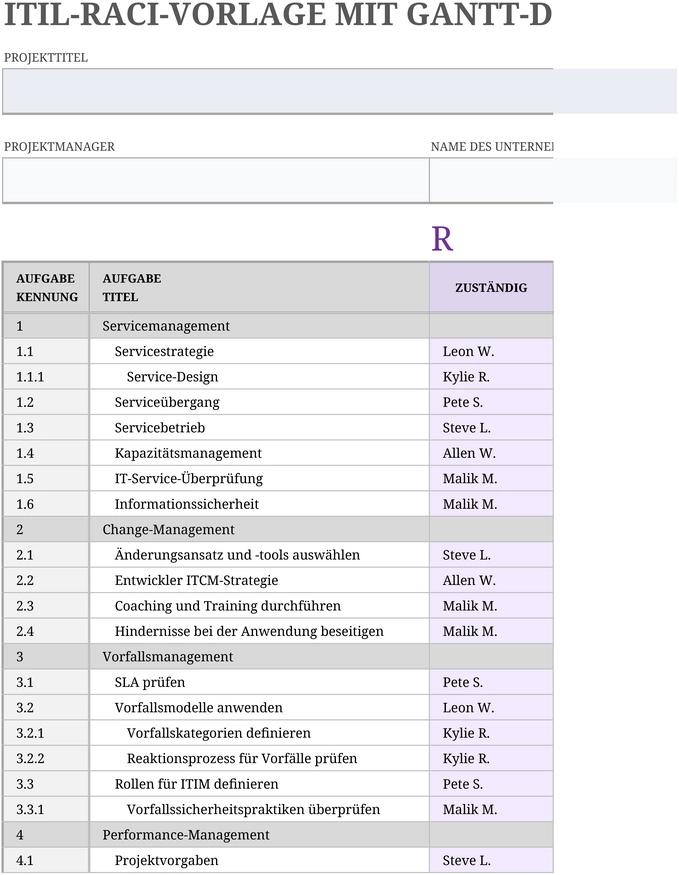This screenshot has width=679, height=875.
Task: Select 'Malik M.' in Hindernisse row
Action: tap(491, 631)
